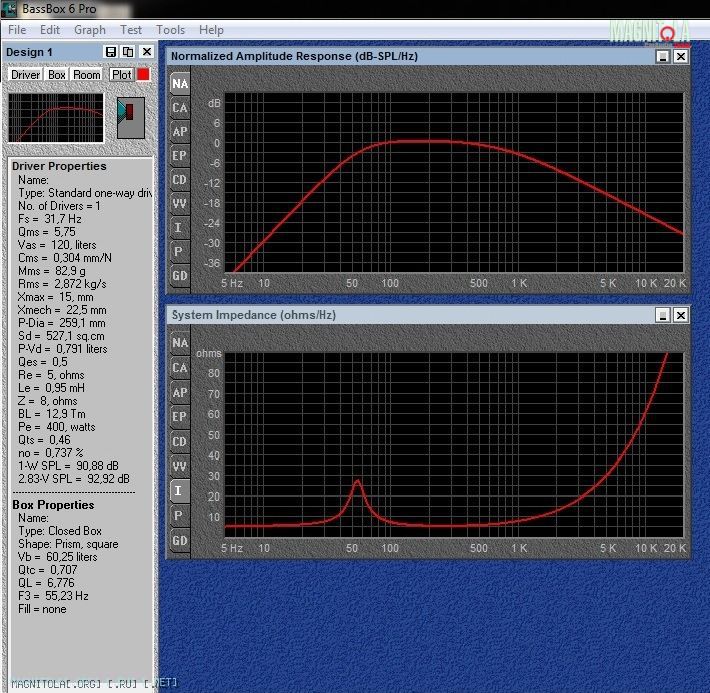This screenshot has height=693, width=710.
Task: Click the Driver Properties heading
Action: [59, 166]
